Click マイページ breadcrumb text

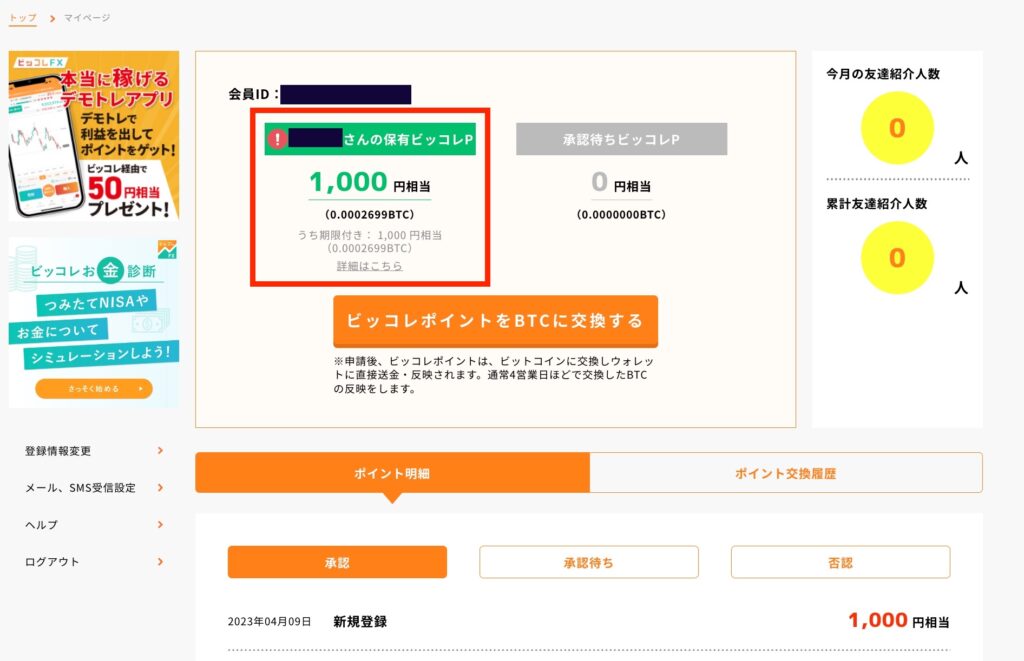coord(87,18)
